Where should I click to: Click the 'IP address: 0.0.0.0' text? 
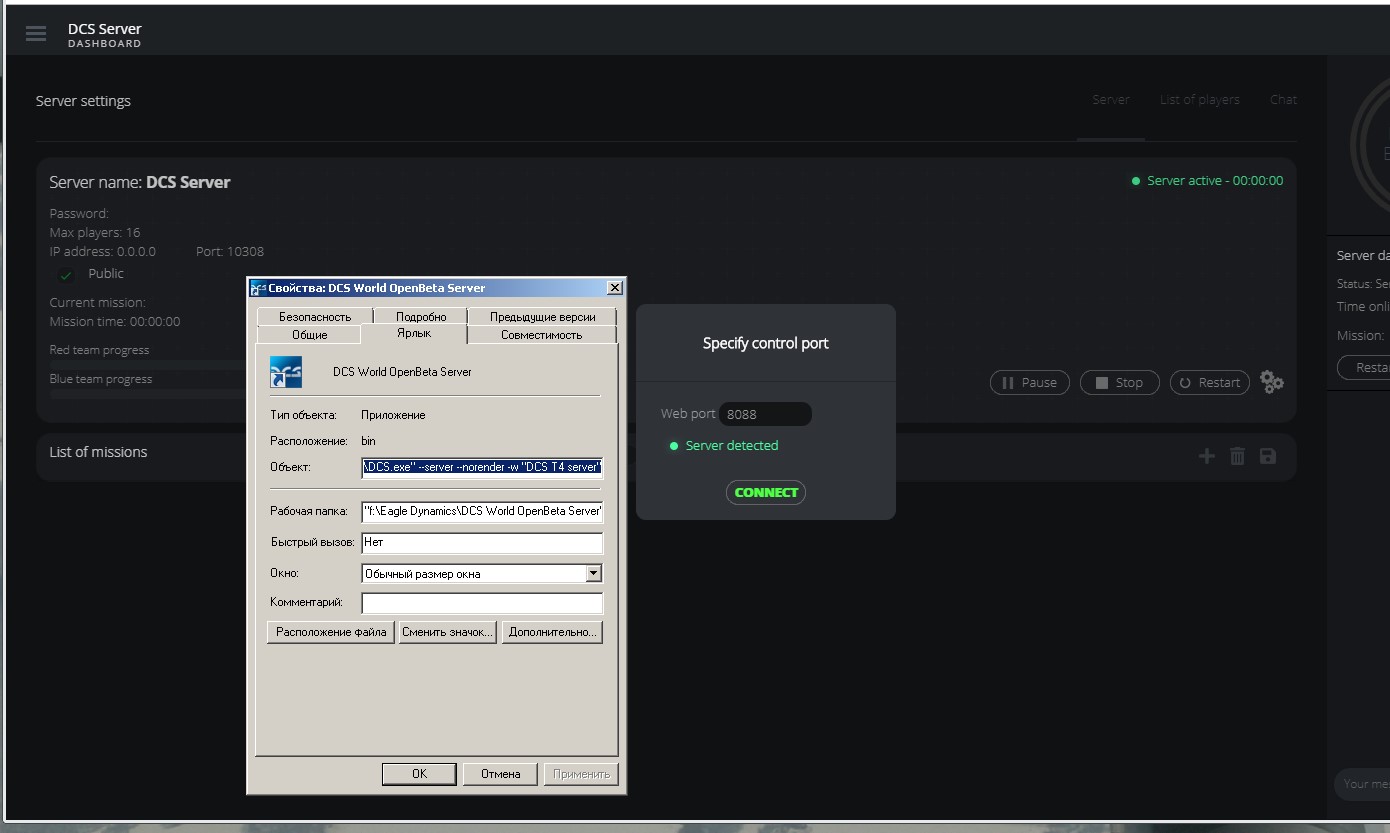(x=103, y=252)
